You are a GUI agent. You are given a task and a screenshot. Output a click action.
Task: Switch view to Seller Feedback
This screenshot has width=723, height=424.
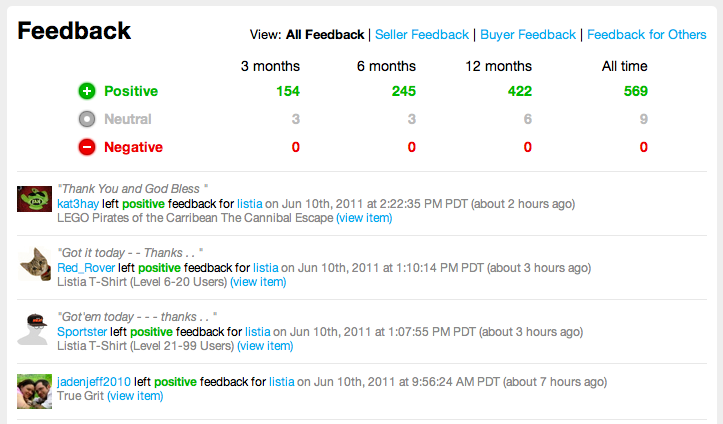point(422,35)
